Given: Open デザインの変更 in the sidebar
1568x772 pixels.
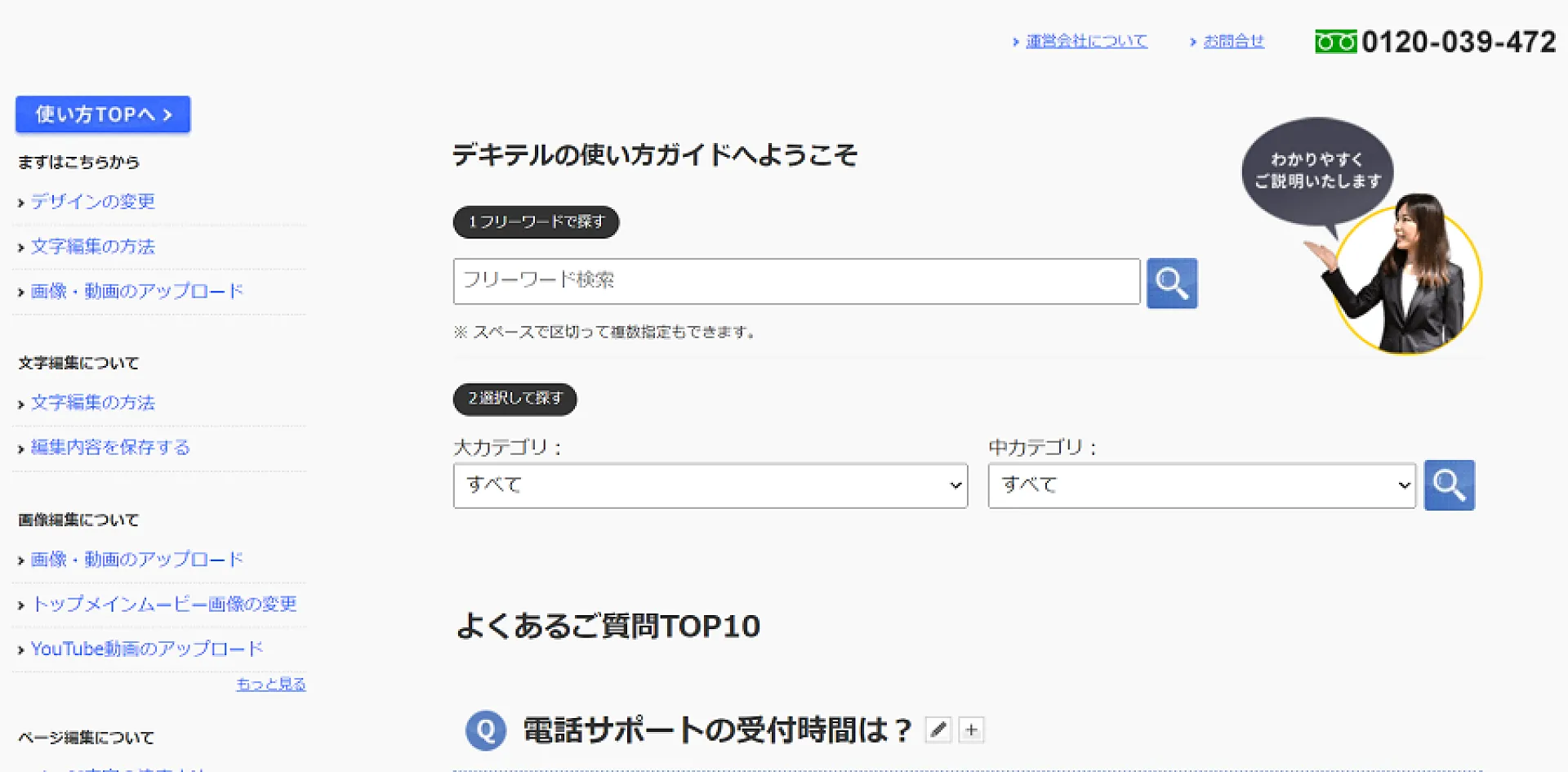Looking at the screenshot, I should click(x=93, y=202).
